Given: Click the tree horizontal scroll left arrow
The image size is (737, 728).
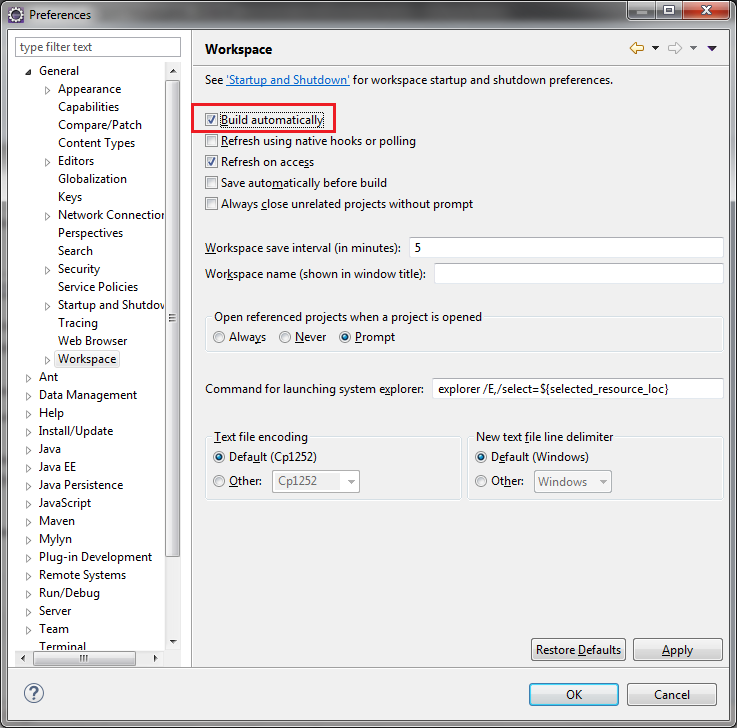Looking at the screenshot, I should [23, 658].
